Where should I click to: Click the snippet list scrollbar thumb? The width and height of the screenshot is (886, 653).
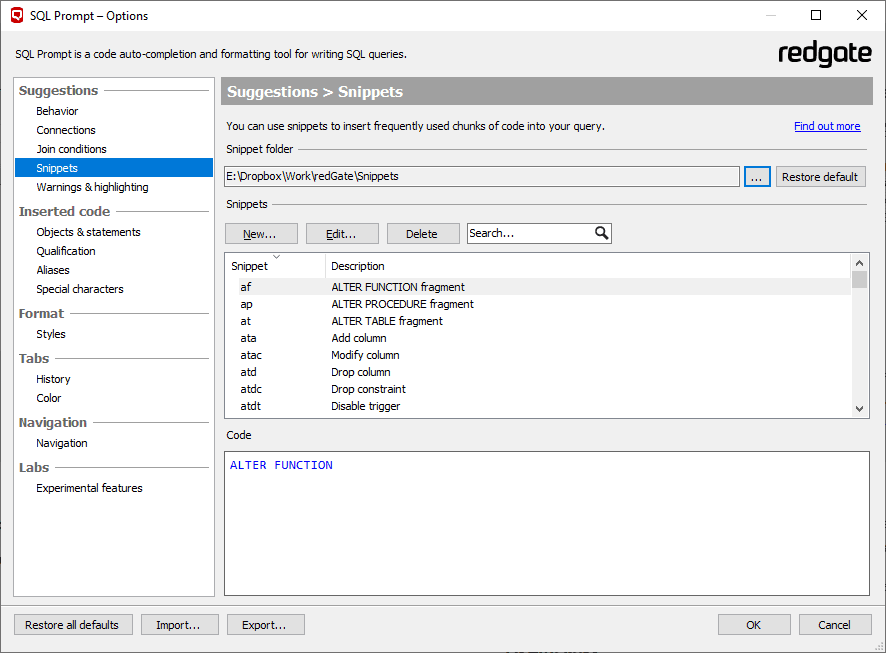click(859, 280)
